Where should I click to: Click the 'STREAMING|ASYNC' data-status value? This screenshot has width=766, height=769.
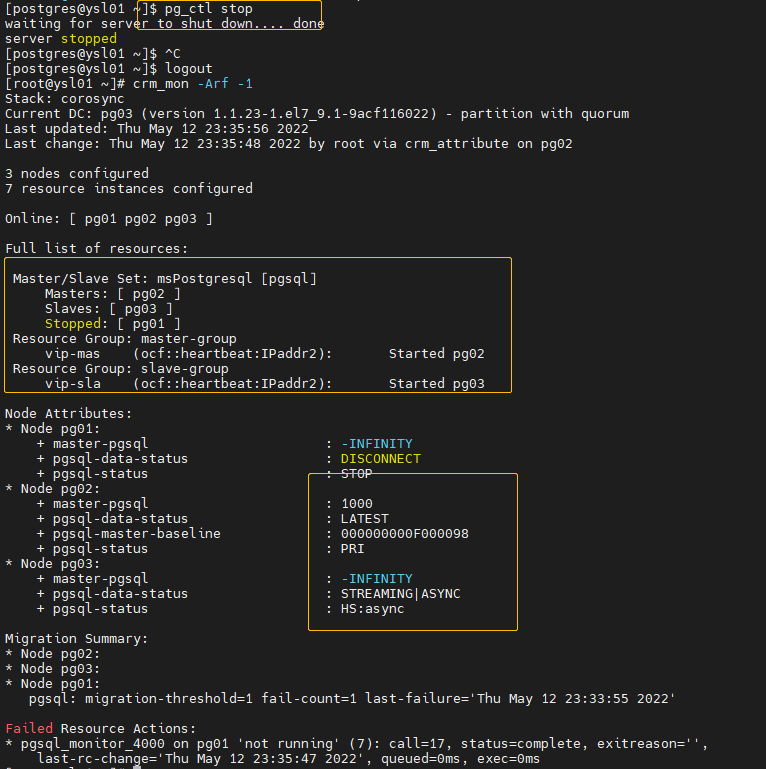pyautogui.click(x=401, y=594)
